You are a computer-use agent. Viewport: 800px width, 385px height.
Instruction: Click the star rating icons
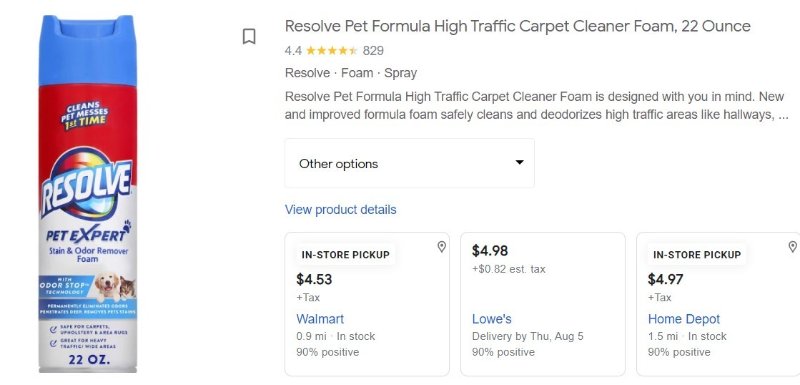coord(332,50)
